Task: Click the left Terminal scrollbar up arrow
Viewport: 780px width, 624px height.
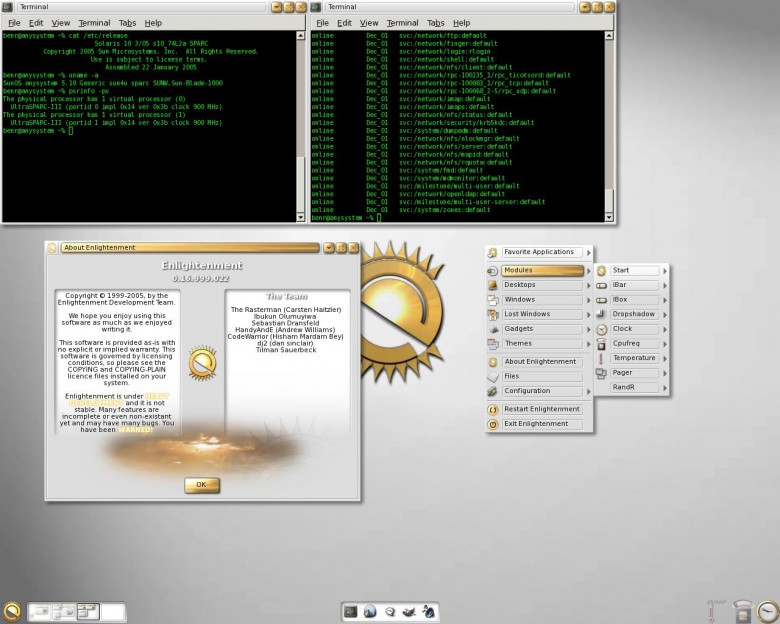Action: tap(300, 36)
